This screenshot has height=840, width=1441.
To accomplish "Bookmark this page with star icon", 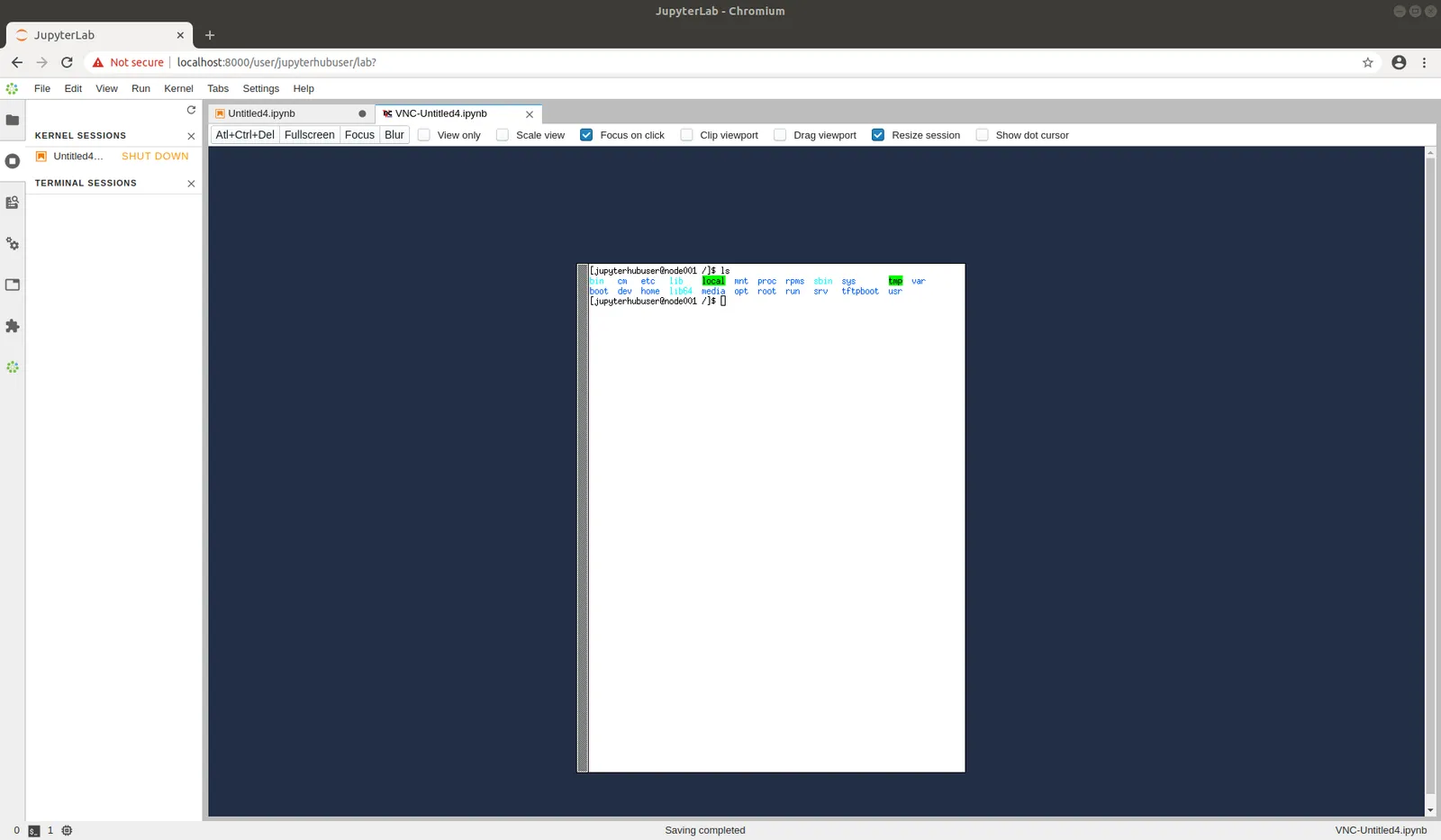I will click(1368, 62).
